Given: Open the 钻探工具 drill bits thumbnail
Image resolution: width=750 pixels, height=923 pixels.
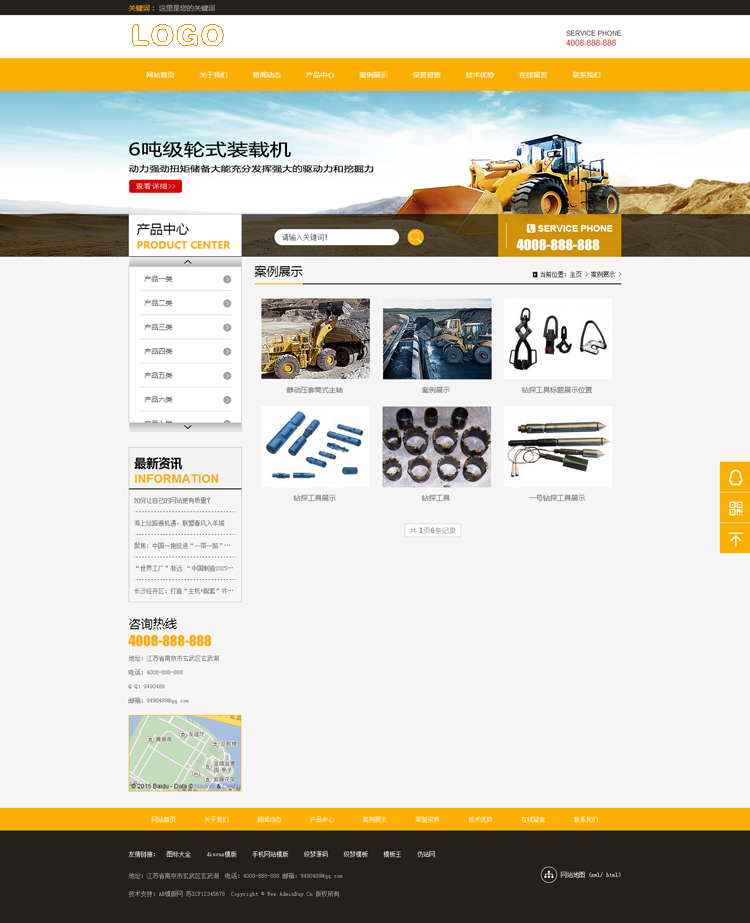Looking at the screenshot, I should (437, 447).
